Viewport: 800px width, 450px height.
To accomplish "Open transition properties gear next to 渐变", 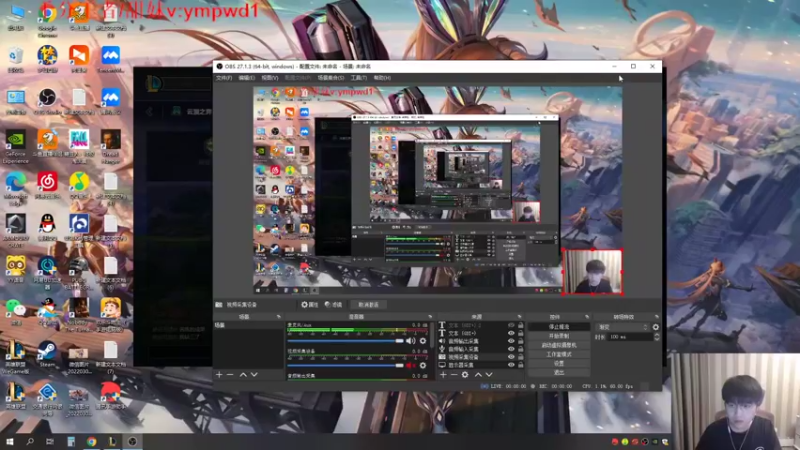I will pos(656,327).
